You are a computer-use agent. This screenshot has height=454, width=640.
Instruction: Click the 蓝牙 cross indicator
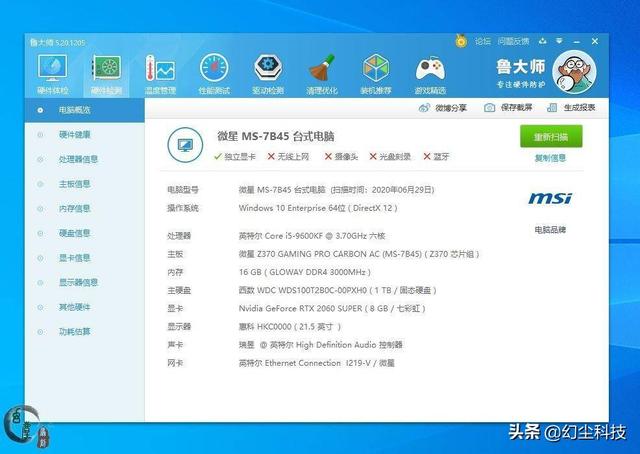tap(436, 156)
